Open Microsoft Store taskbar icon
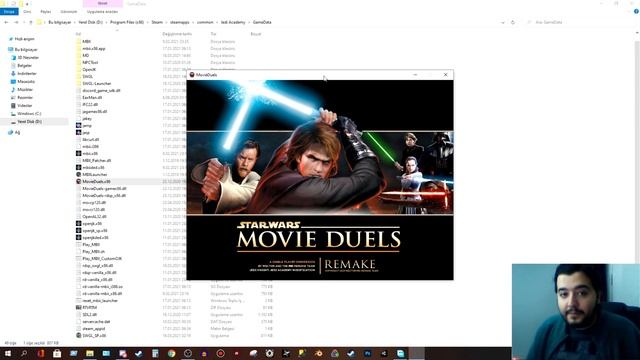The width and height of the screenshot is (640, 360). pyautogui.click(x=57, y=353)
